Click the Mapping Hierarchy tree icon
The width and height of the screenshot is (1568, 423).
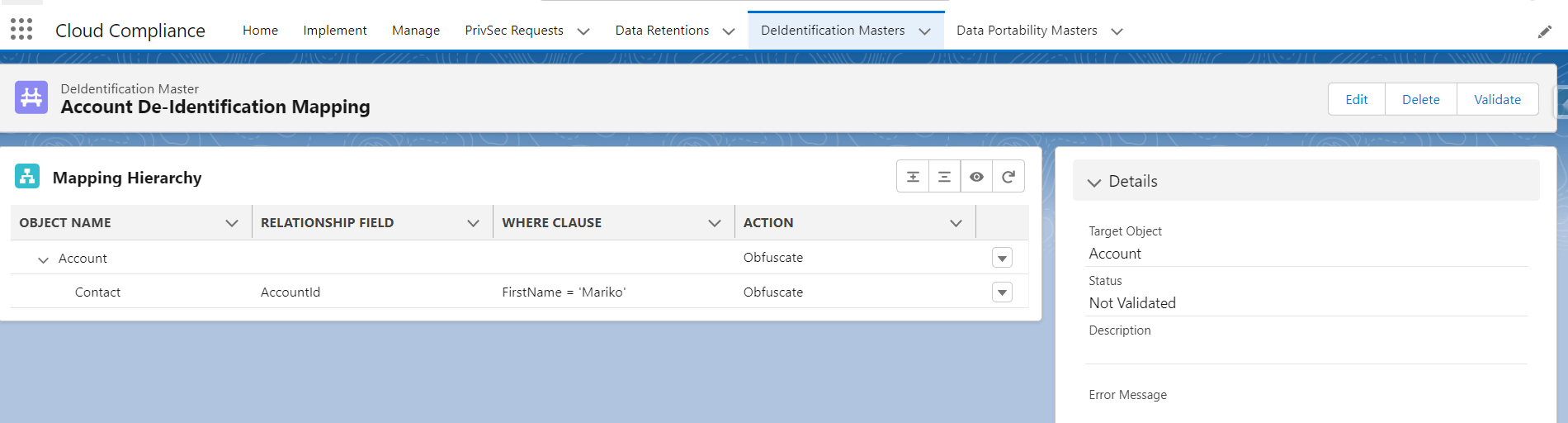point(27,177)
